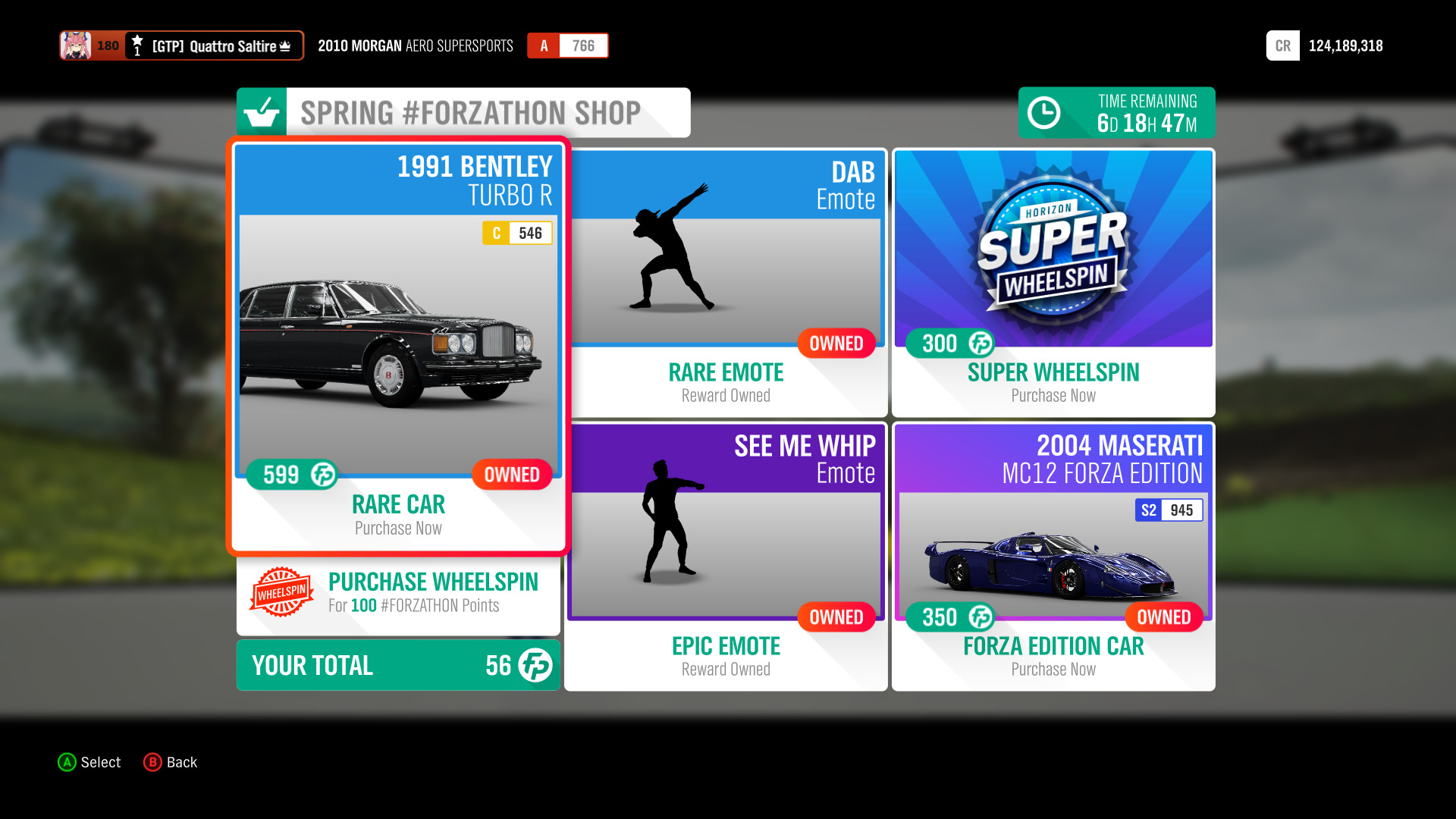This screenshot has height=819, width=1456.
Task: Click the green A Select button icon
Action: [67, 762]
